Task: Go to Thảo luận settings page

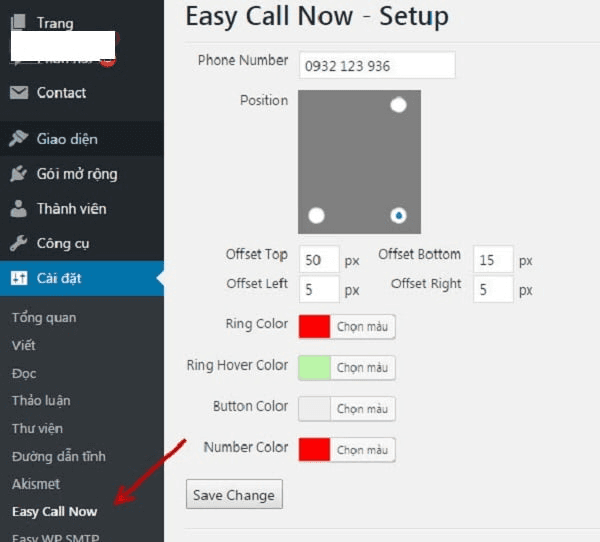Action: [x=41, y=401]
